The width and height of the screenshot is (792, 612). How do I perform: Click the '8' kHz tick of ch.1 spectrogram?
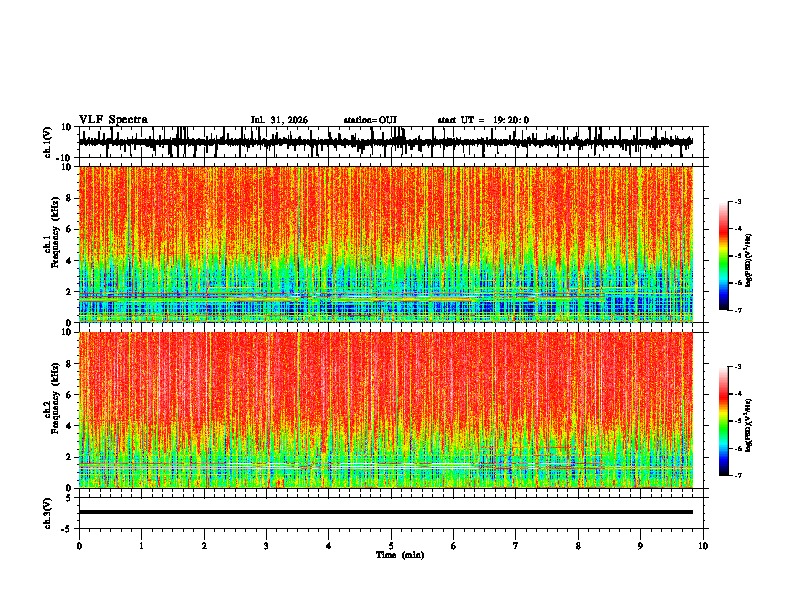[70, 198]
